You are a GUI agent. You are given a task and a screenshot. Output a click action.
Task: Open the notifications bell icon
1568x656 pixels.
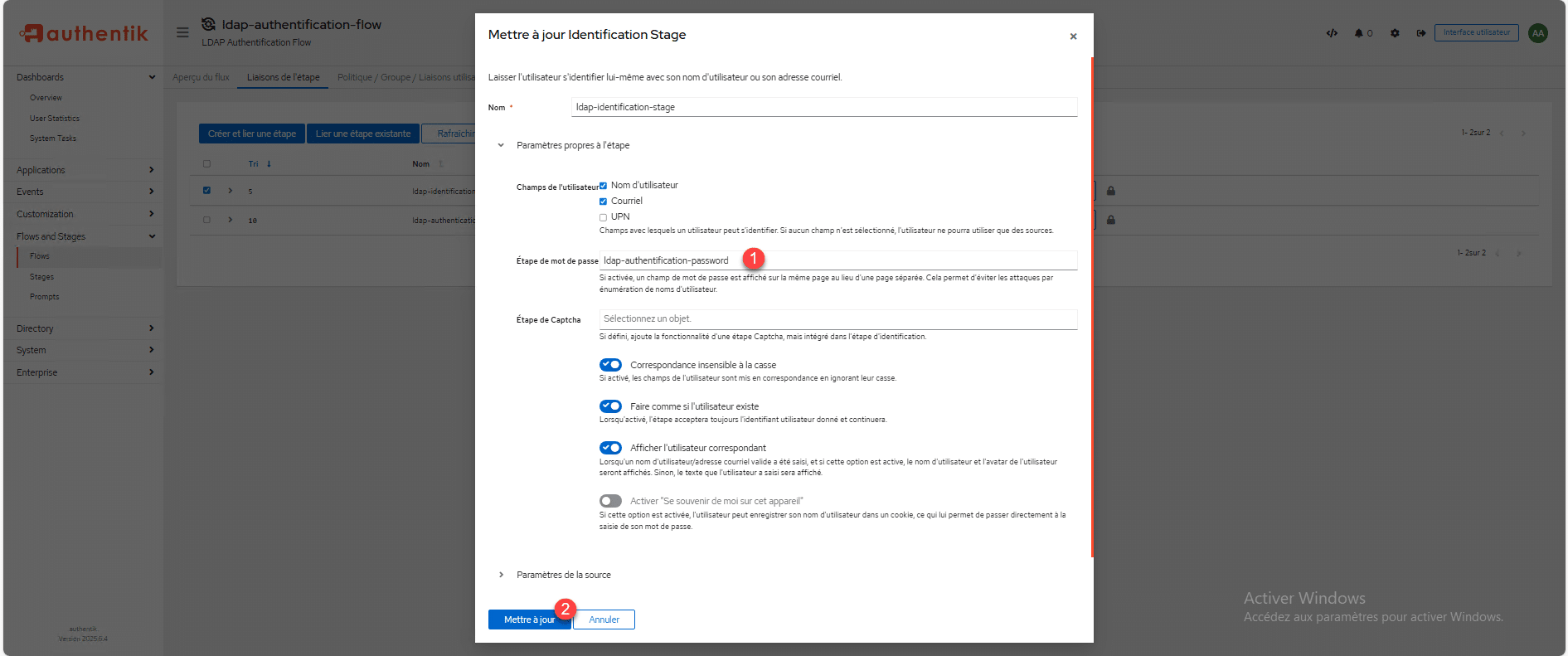pos(1360,33)
